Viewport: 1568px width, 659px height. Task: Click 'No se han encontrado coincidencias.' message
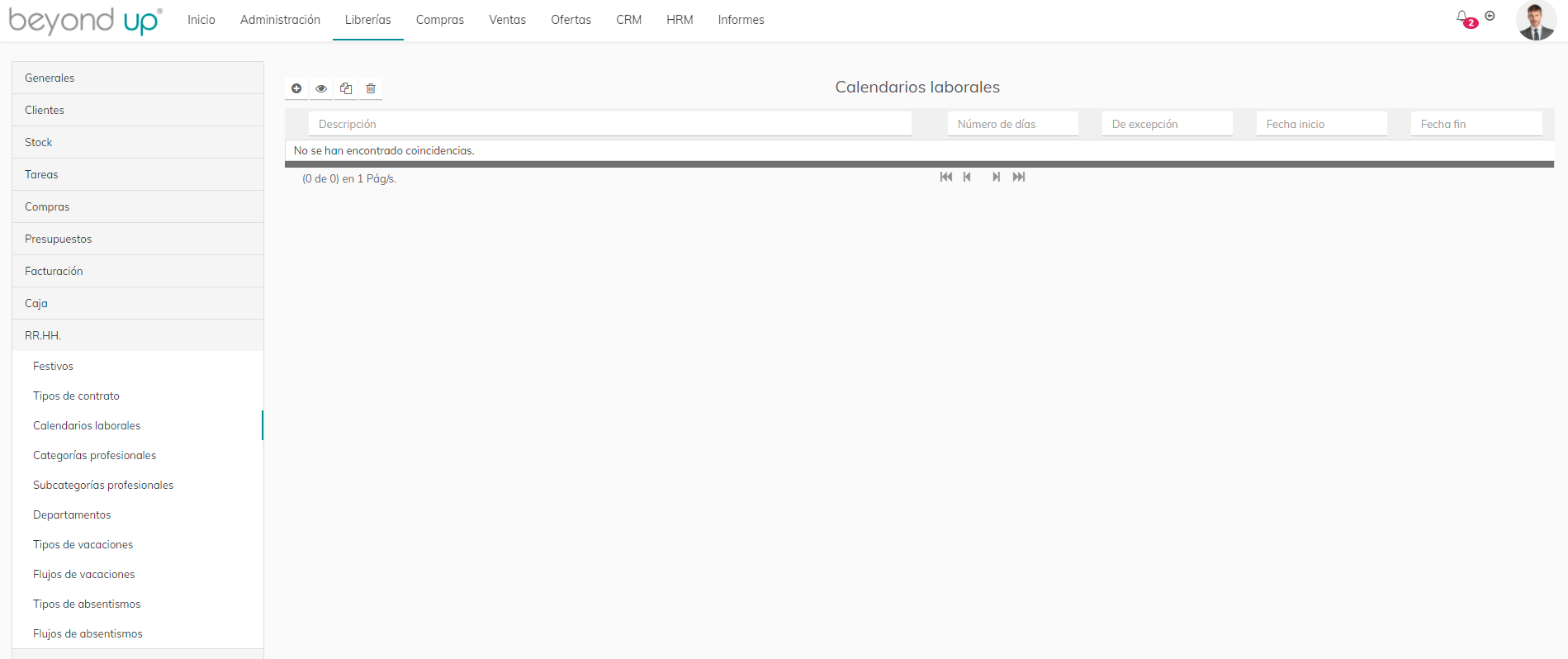tap(384, 150)
